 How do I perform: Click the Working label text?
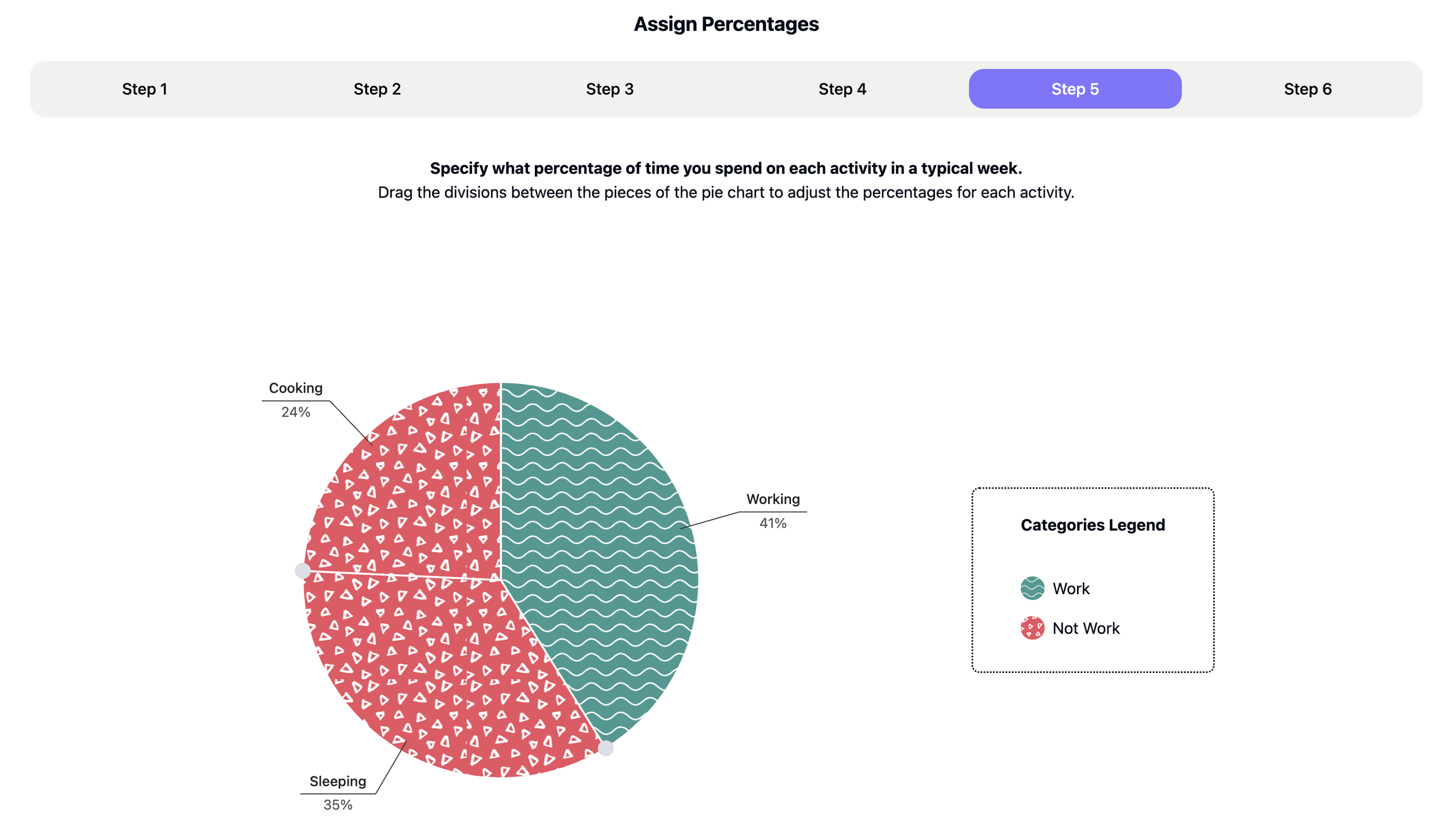(773, 499)
